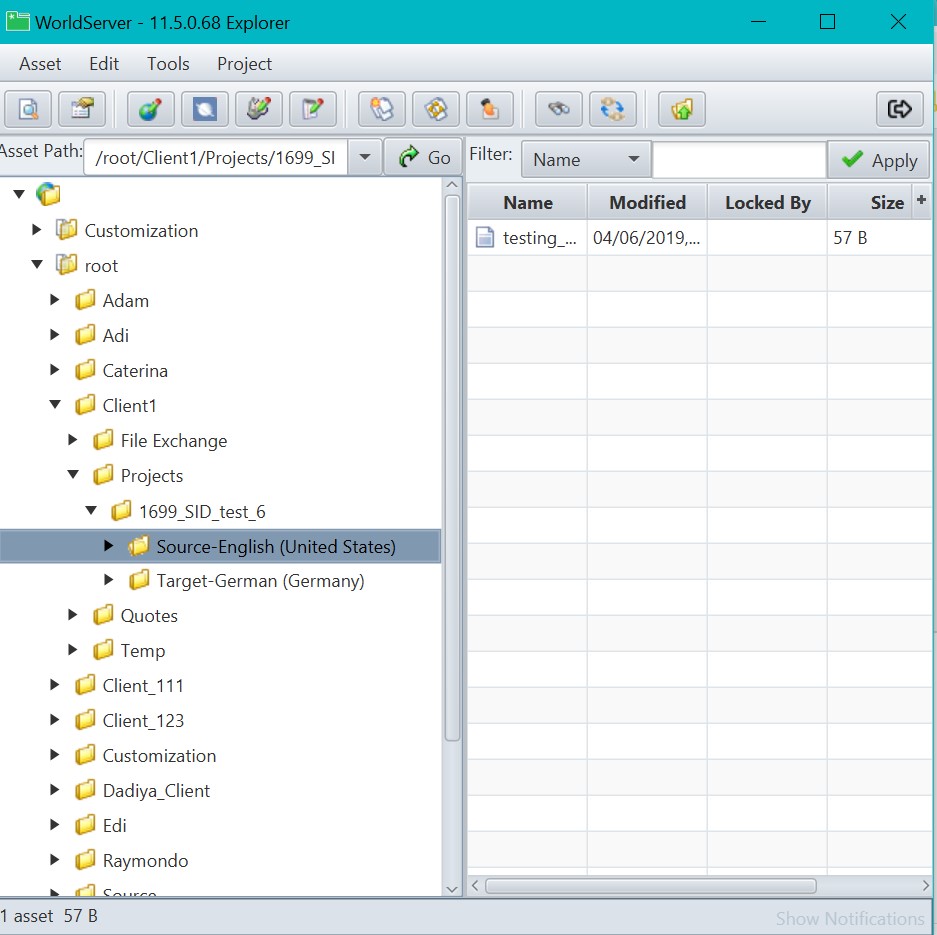Image resolution: width=937 pixels, height=935 pixels.
Task: Open the asset properties toolbar icon
Action: 82,109
